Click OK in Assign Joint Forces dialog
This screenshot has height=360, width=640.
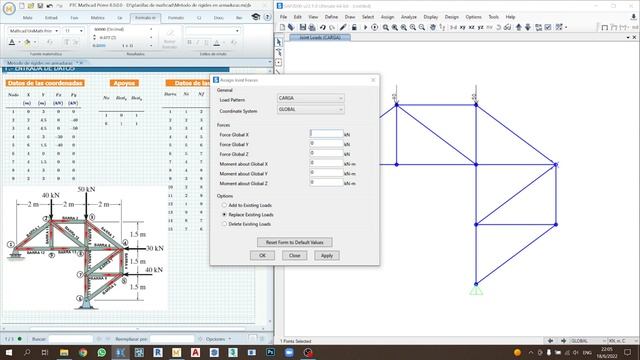tap(262, 256)
